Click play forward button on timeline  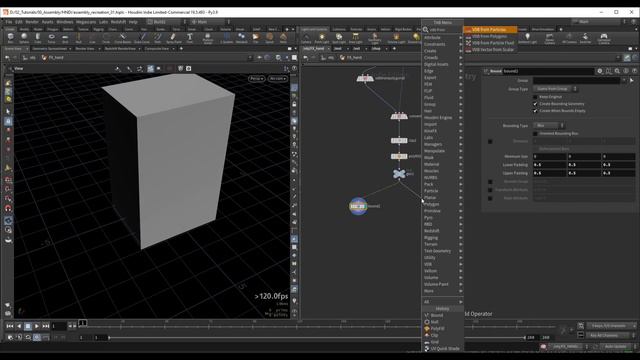click(x=37, y=326)
